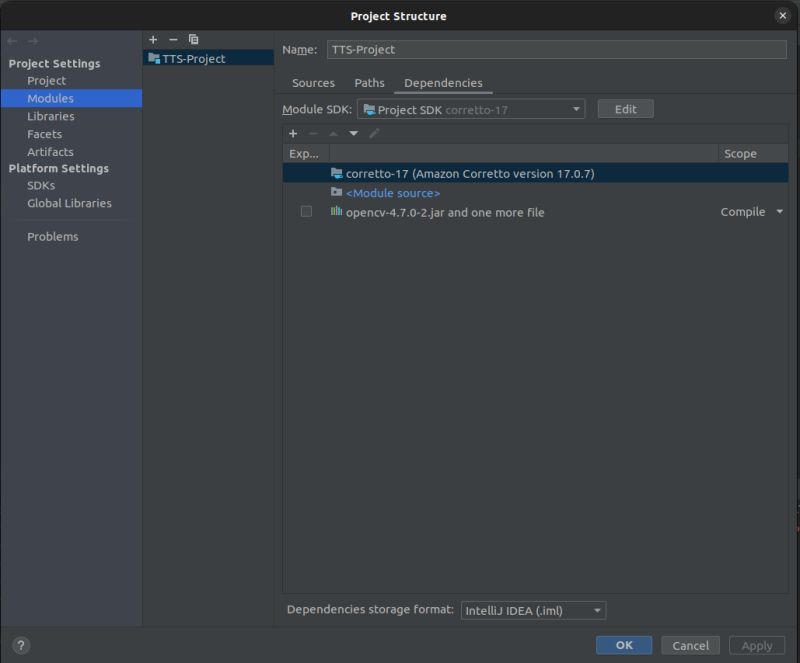Viewport: 800px width, 663px height.
Task: Click the forward navigation arrow
Action: pos(32,41)
